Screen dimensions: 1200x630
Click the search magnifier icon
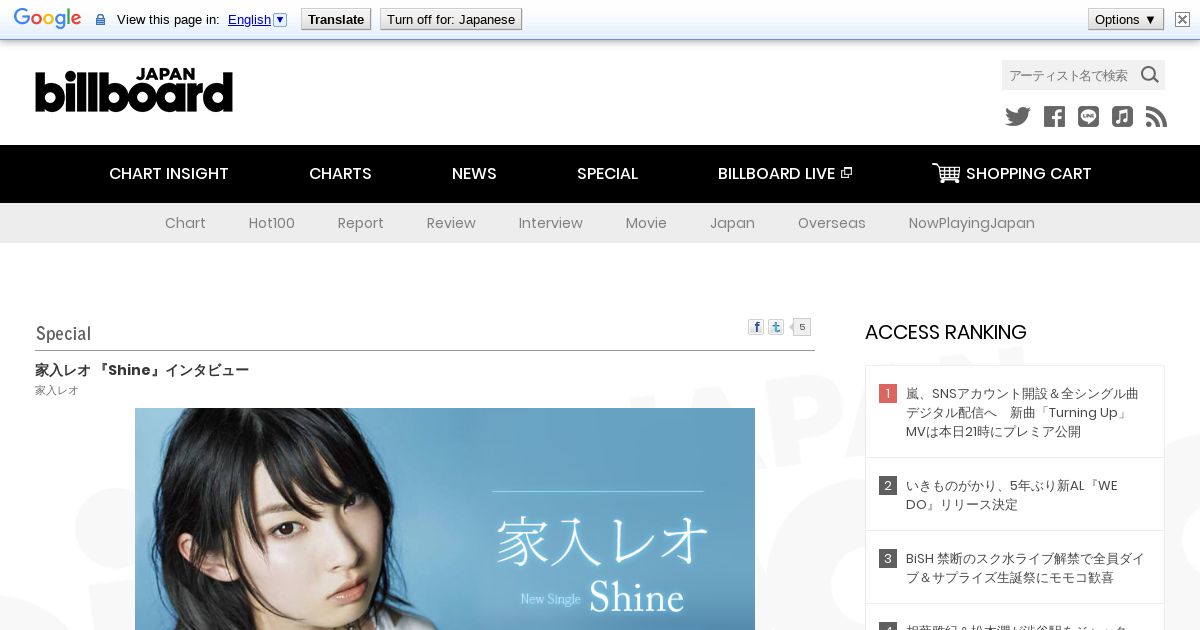(x=1150, y=75)
